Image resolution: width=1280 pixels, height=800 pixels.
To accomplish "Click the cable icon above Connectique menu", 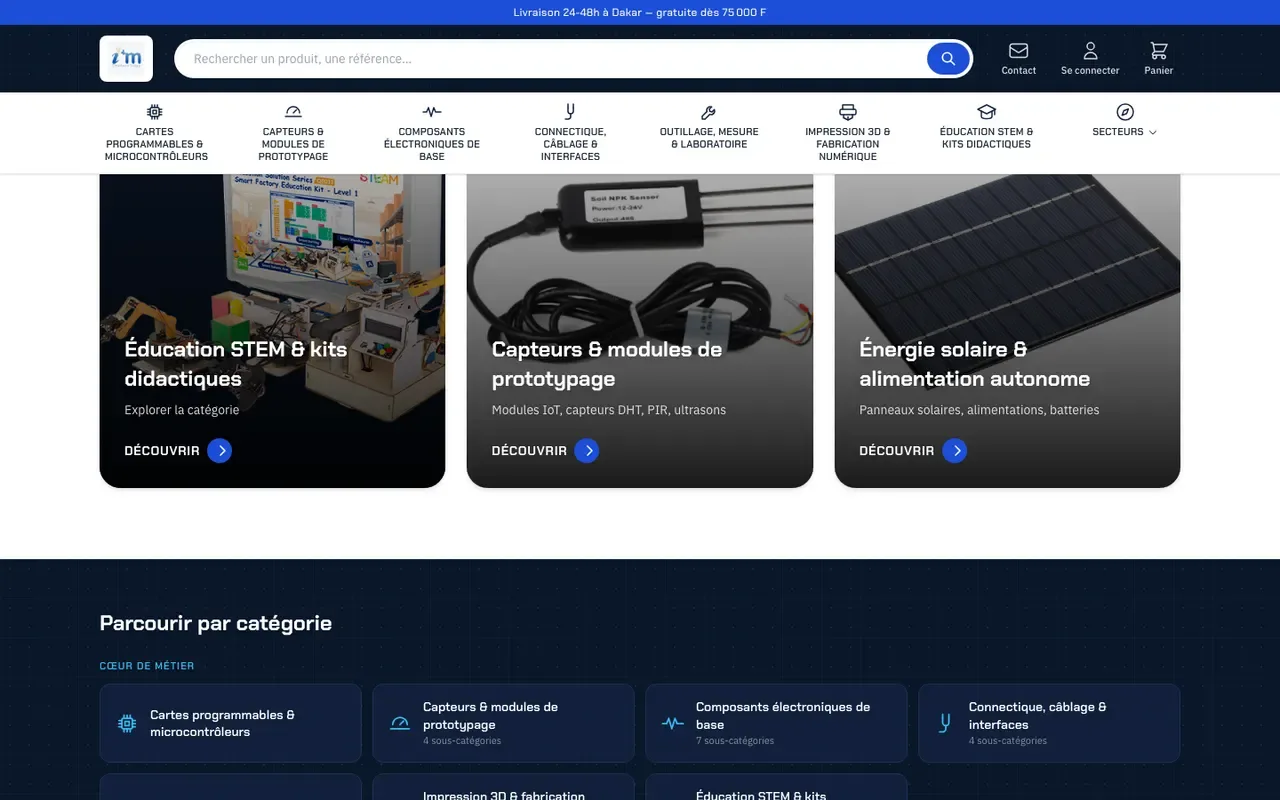I will tap(570, 112).
